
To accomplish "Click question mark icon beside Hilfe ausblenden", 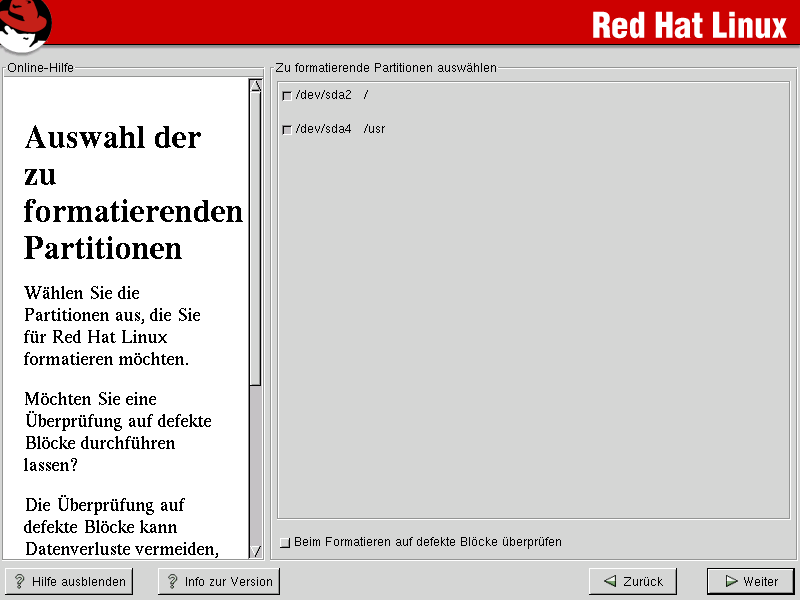I will [19, 581].
